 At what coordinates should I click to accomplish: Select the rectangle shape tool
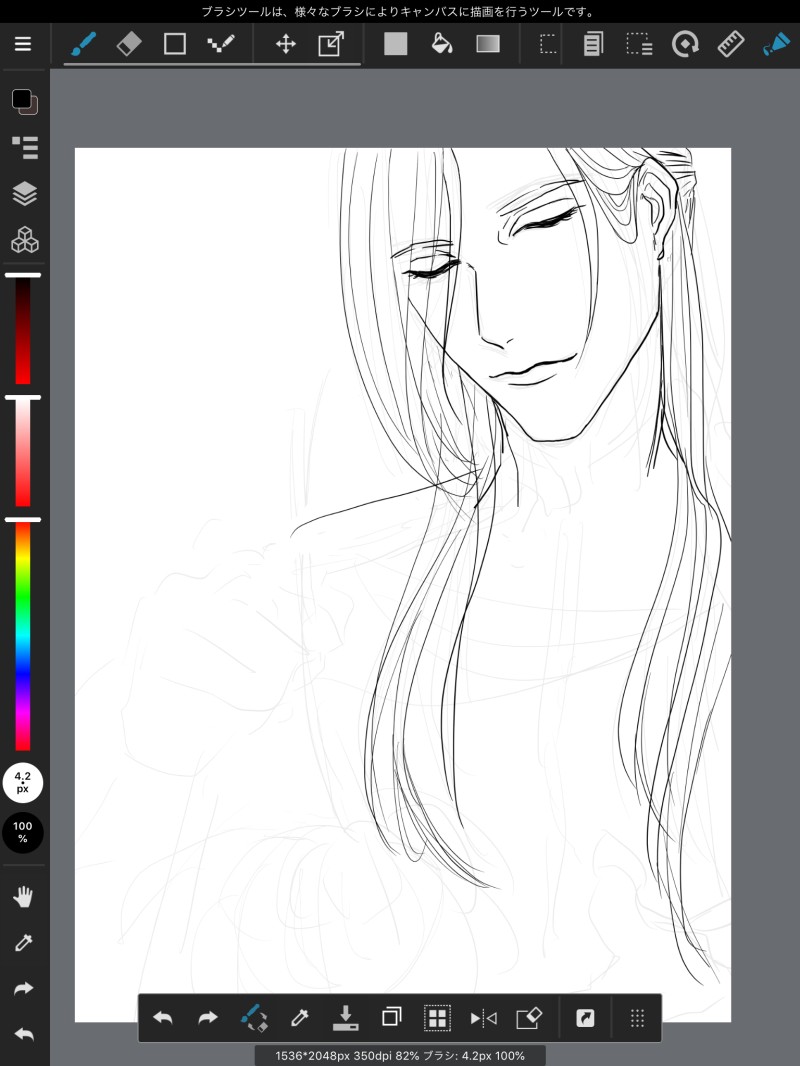click(x=175, y=44)
